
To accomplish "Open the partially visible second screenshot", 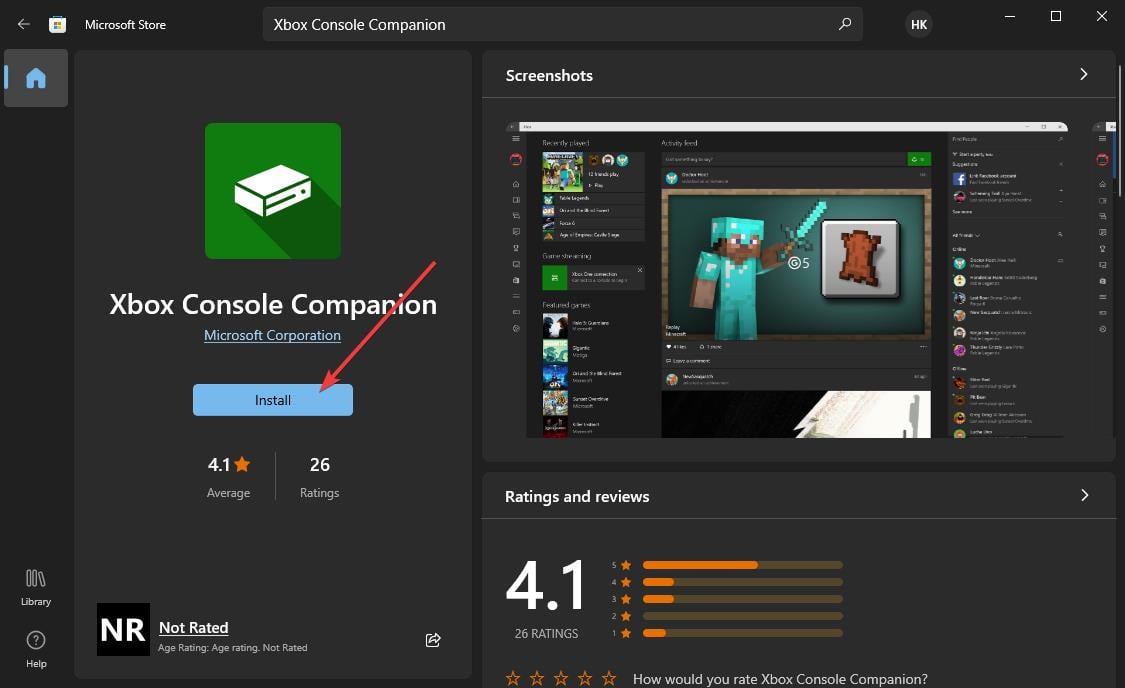I will [x=1103, y=280].
